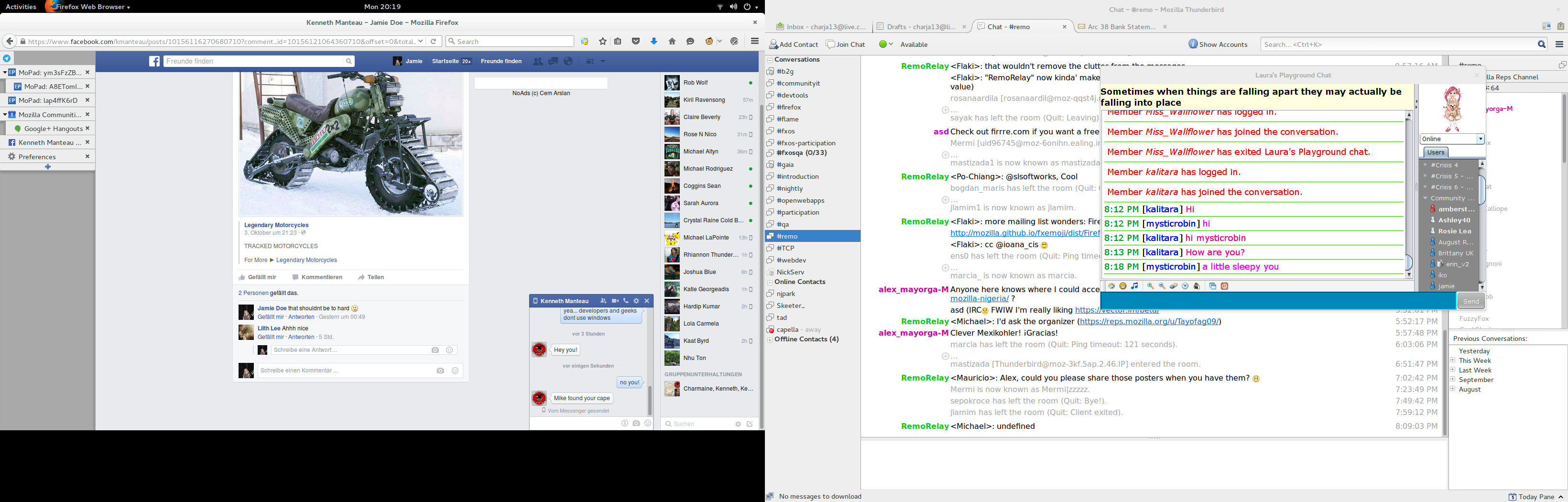Image resolution: width=1568 pixels, height=502 pixels.
Task: Click music note icon in Playground chat
Action: click(x=1134, y=286)
